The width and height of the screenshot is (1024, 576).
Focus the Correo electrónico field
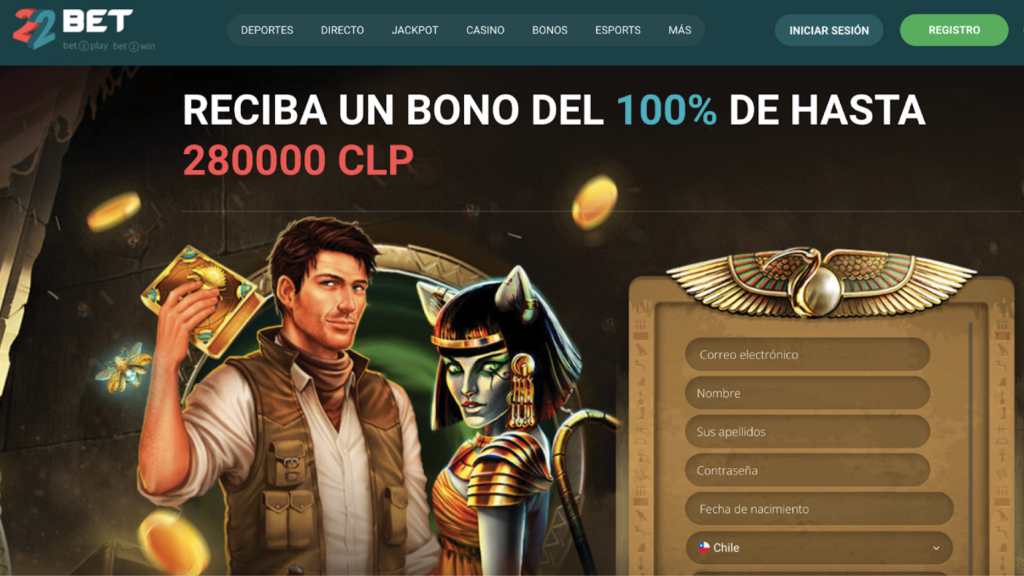click(x=807, y=355)
